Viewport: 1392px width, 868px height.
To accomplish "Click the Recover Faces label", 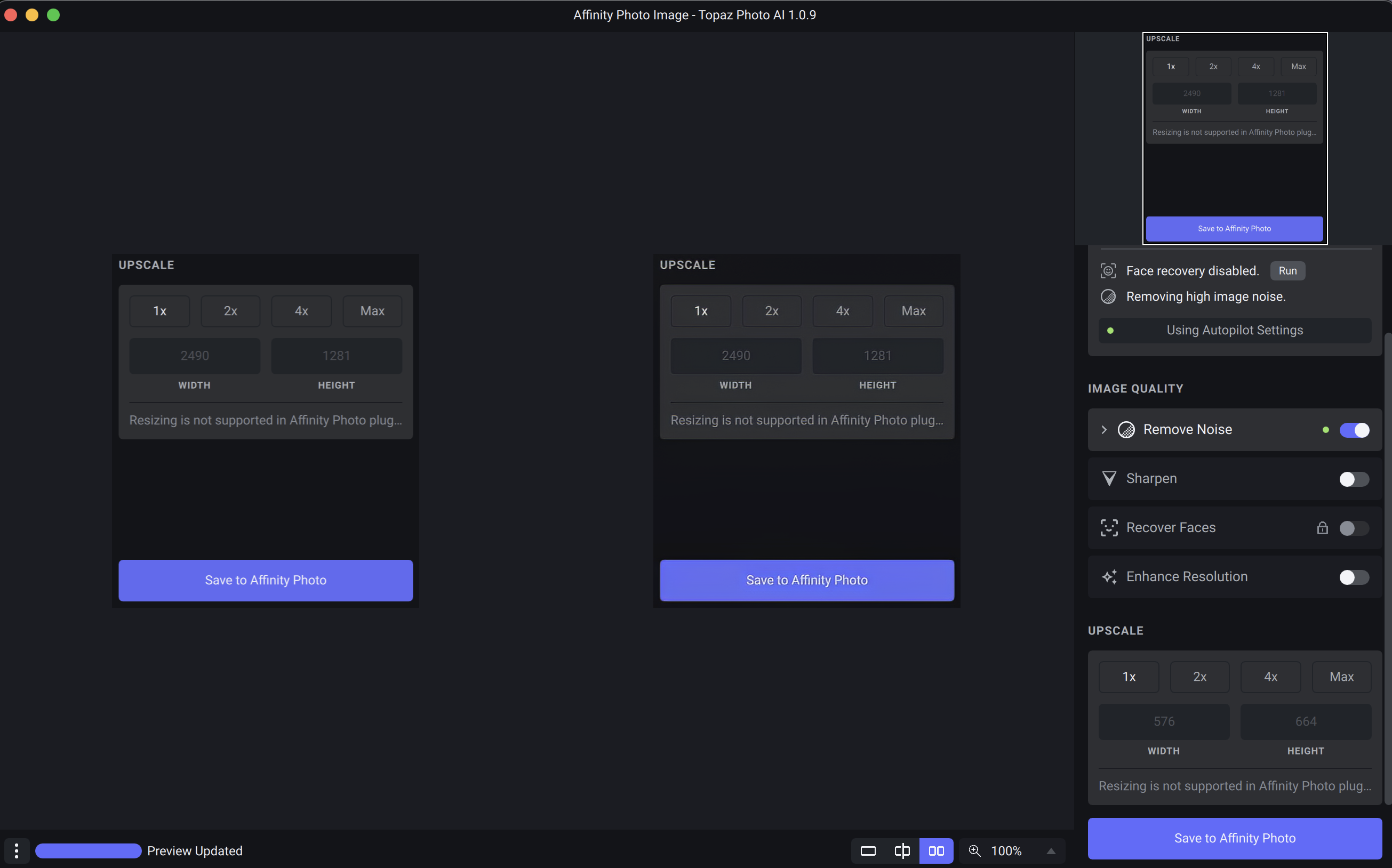I will [x=1170, y=528].
